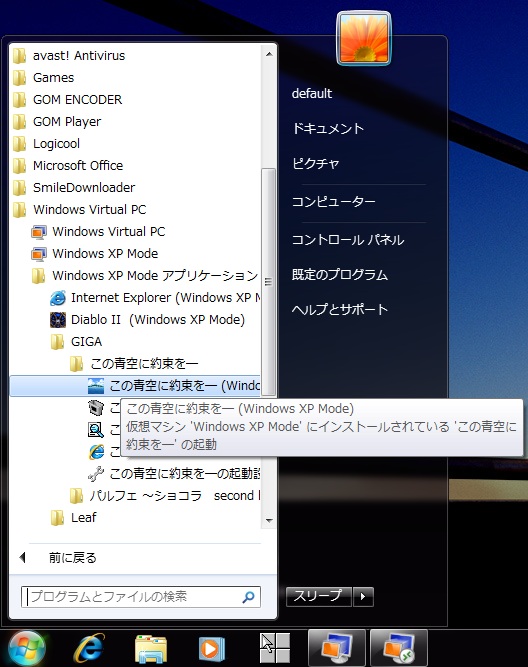This screenshot has height=667, width=528.
Task: Click the スリープ button
Action: [319, 596]
